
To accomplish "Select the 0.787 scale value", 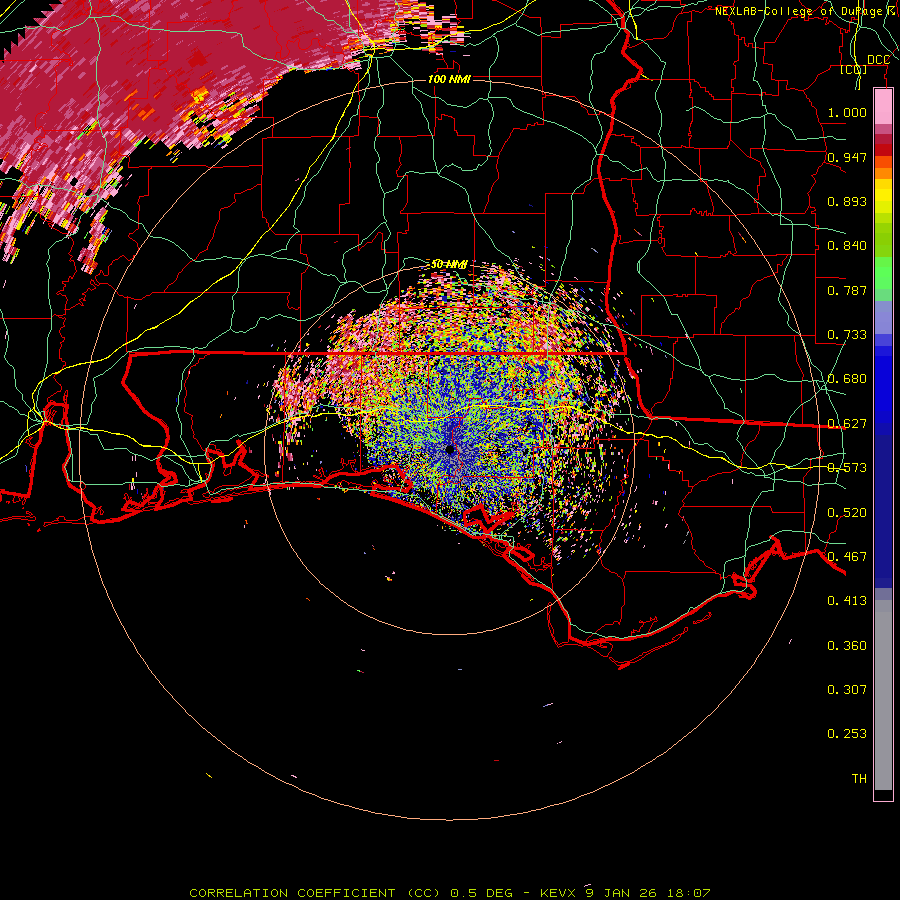I will (x=847, y=290).
